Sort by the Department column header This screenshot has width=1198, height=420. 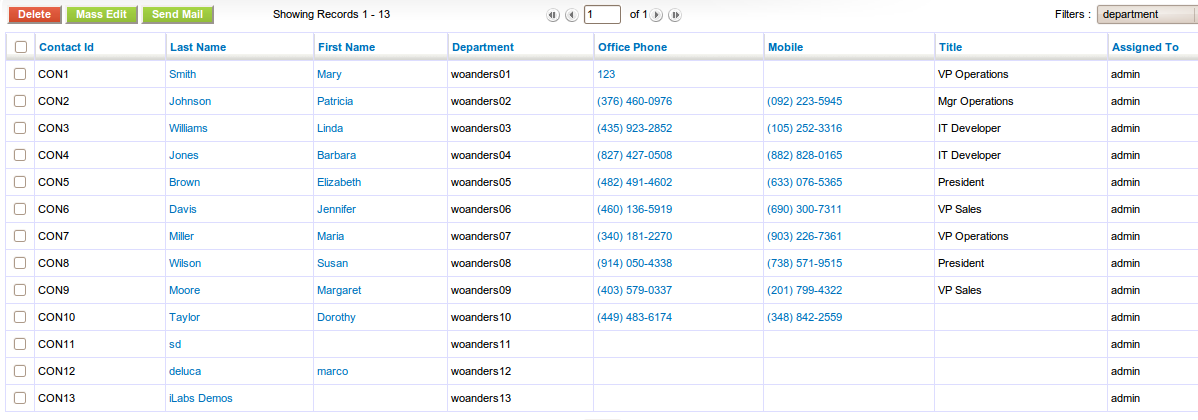pyautogui.click(x=483, y=47)
